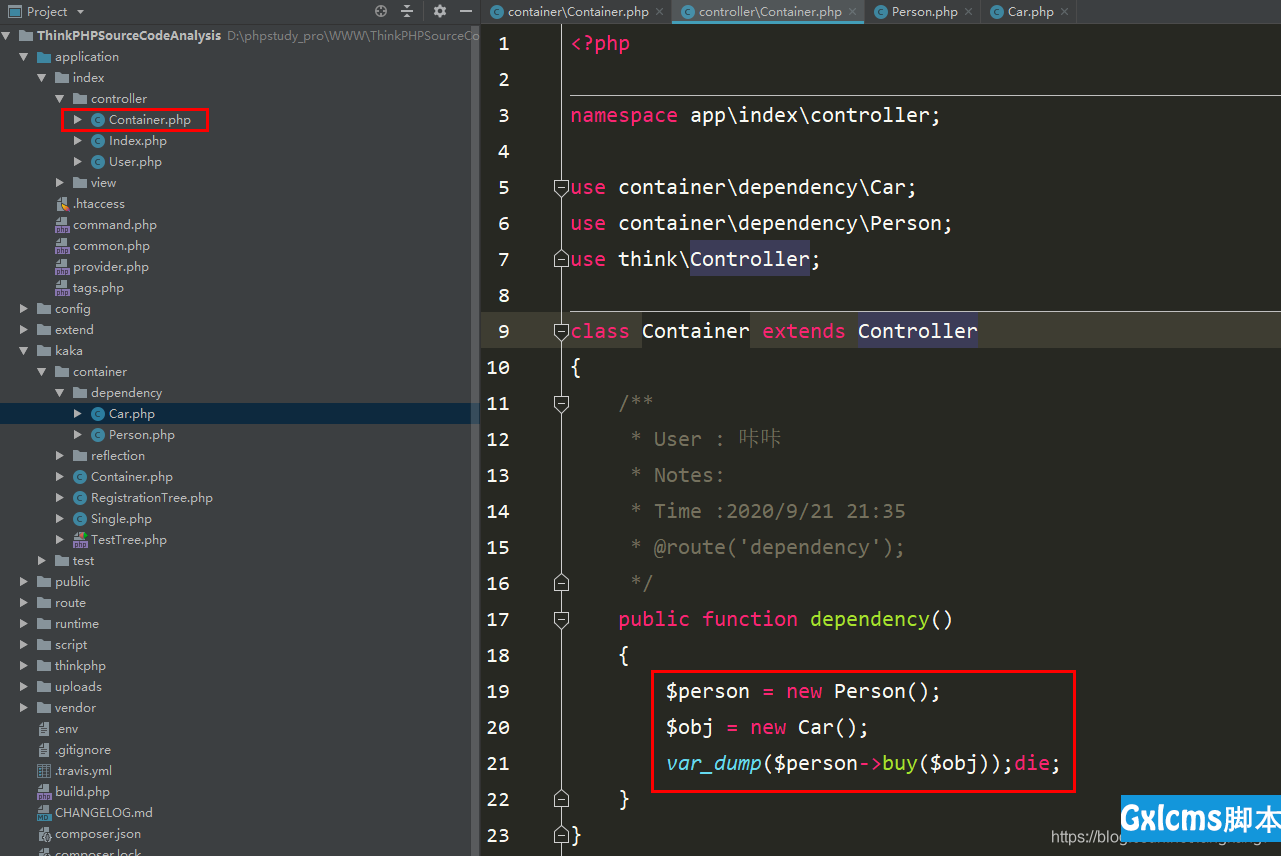The width and height of the screenshot is (1281, 856).
Task: Click the uploads folder icon
Action: click(x=44, y=687)
